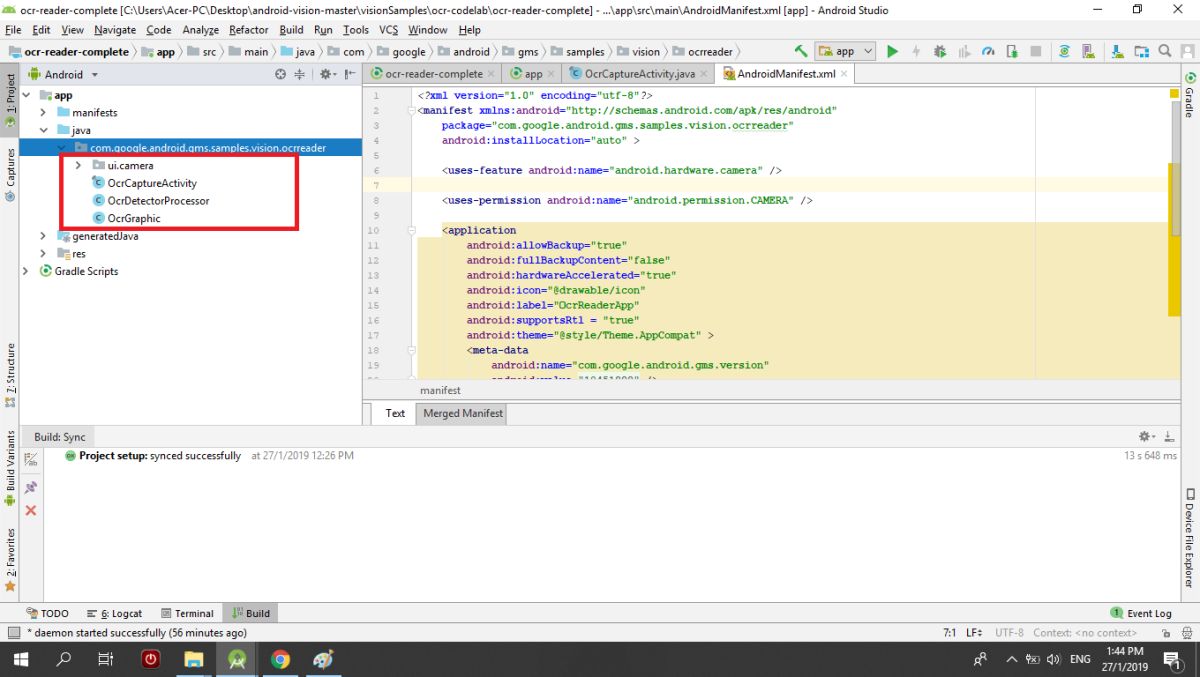Open Build panel settings gear icon

tap(1148, 437)
